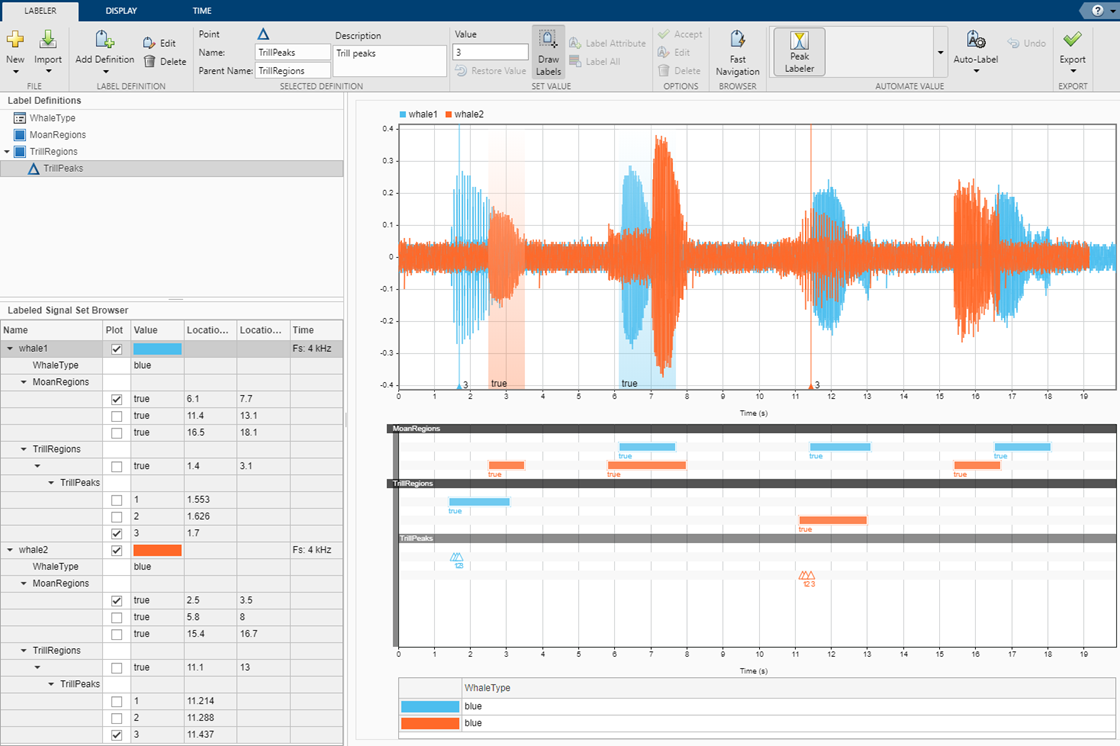This screenshot has width=1120, height=746.
Task: Click the Description field Trill peaks
Action: (x=390, y=60)
